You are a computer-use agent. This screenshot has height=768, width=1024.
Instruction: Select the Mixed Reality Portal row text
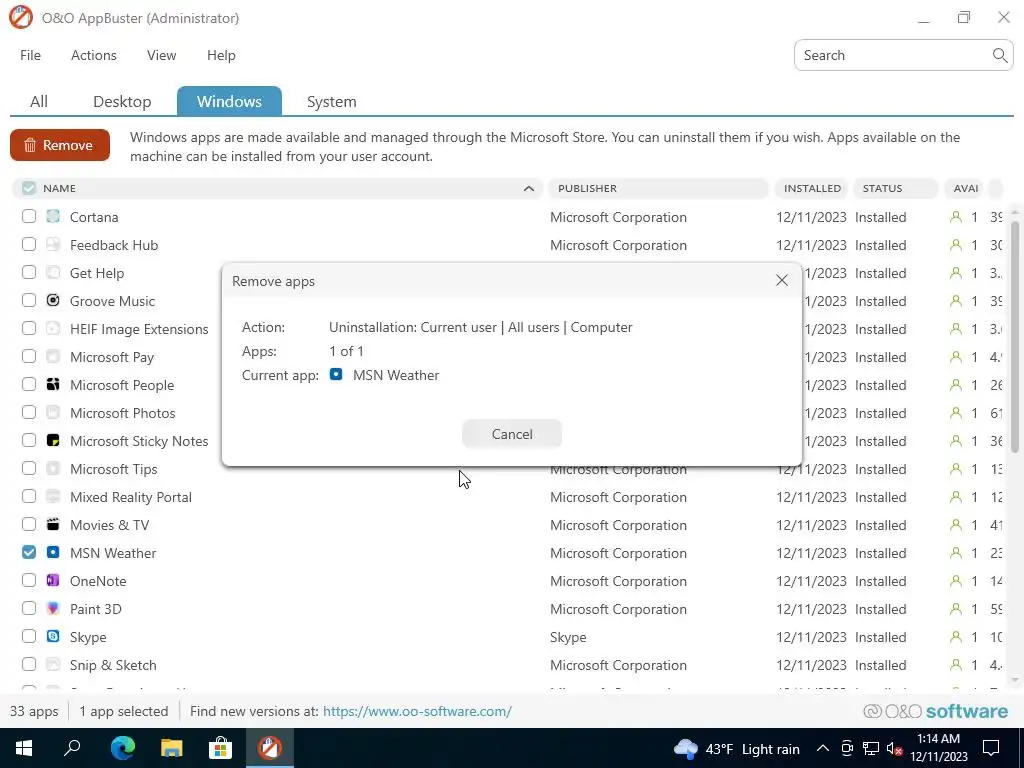[131, 497]
